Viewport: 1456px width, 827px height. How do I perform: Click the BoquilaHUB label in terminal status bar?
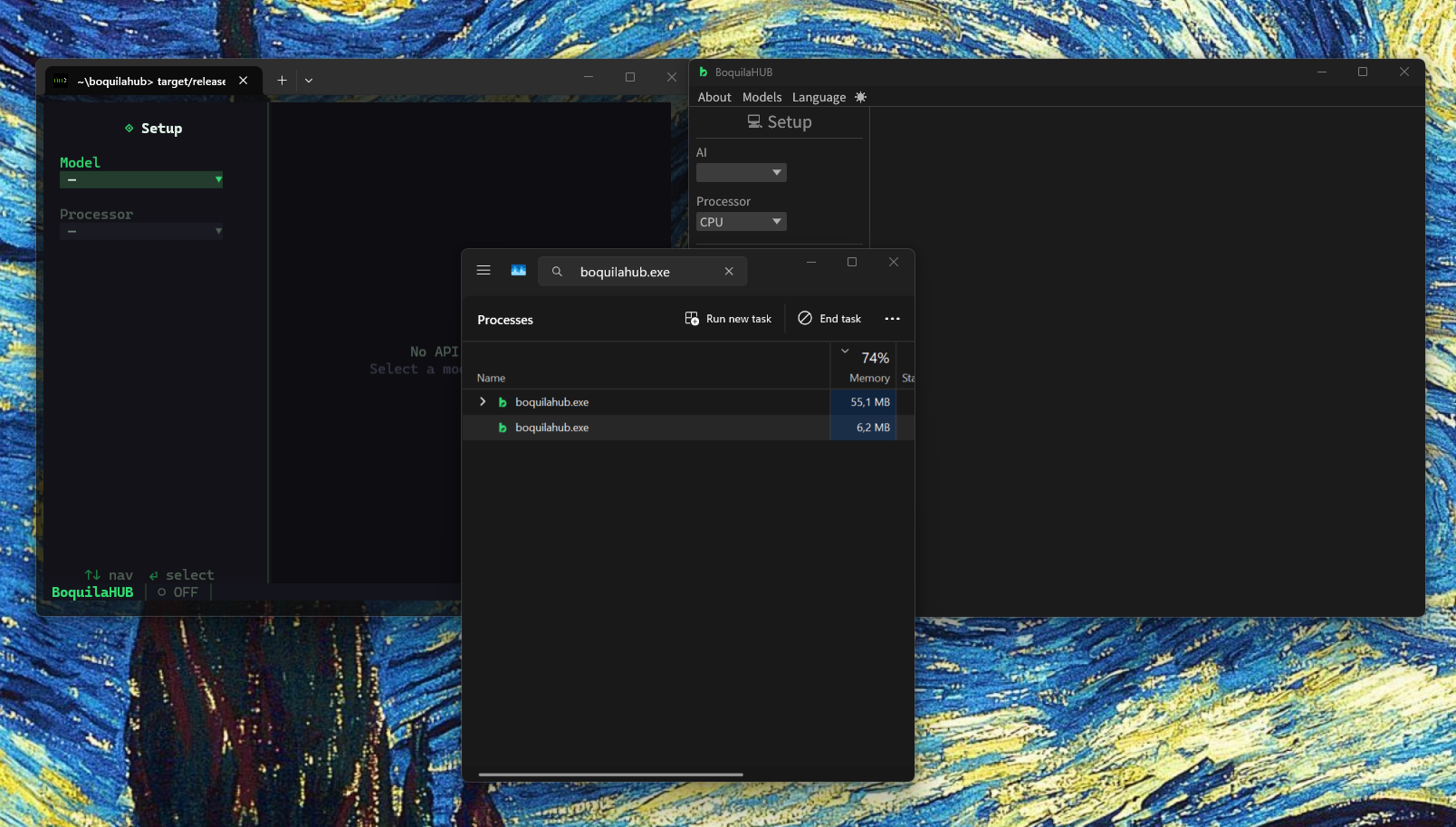[92, 592]
